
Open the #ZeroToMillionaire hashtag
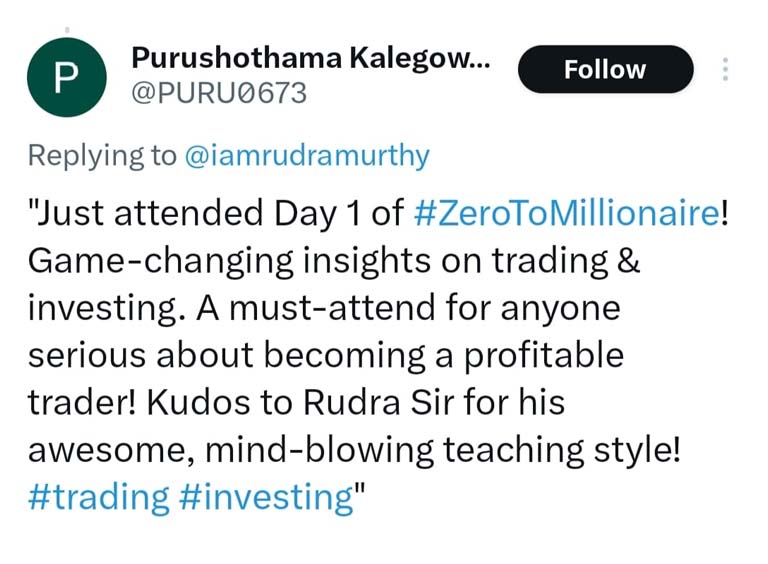[565, 213]
